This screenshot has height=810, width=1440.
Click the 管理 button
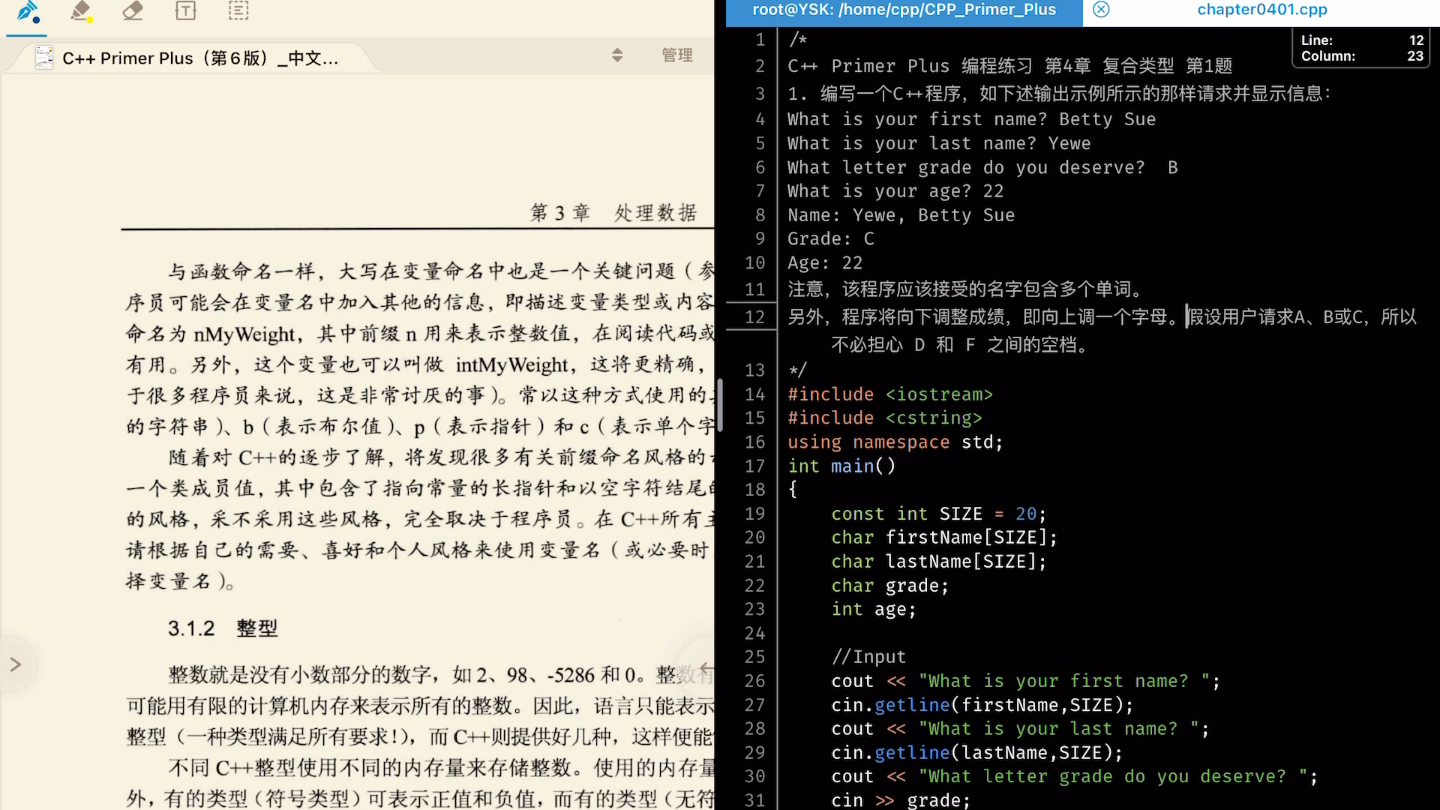click(x=677, y=55)
